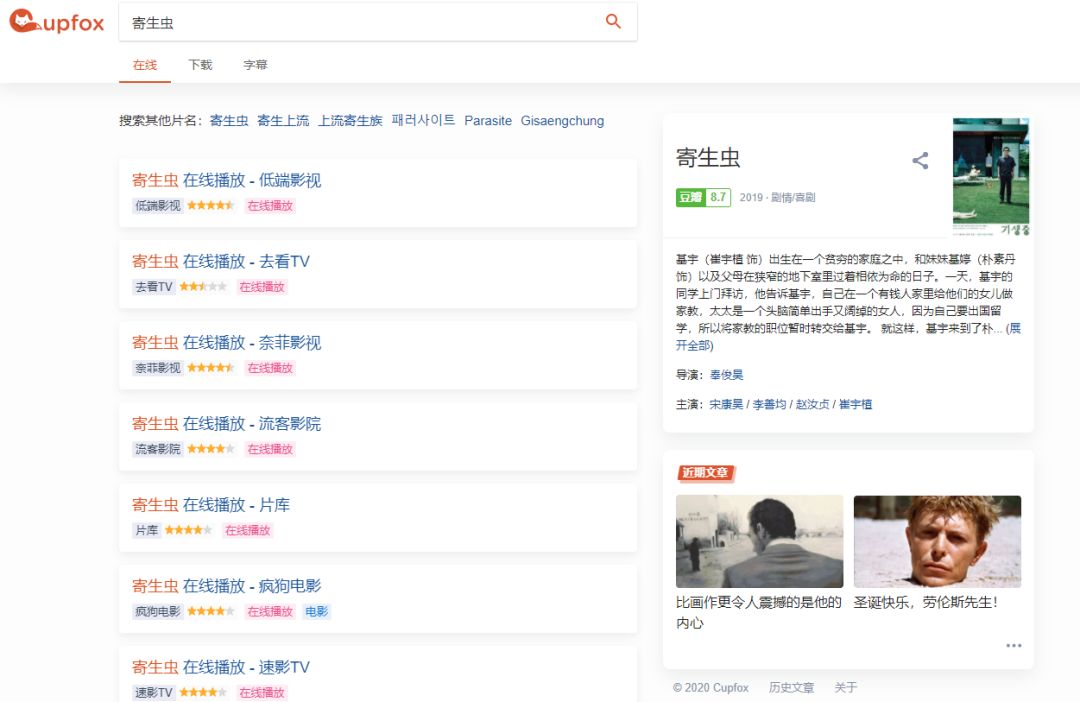This screenshot has height=702, width=1080.
Task: Click the share icon beside 寄生虫 title
Action: (x=920, y=161)
